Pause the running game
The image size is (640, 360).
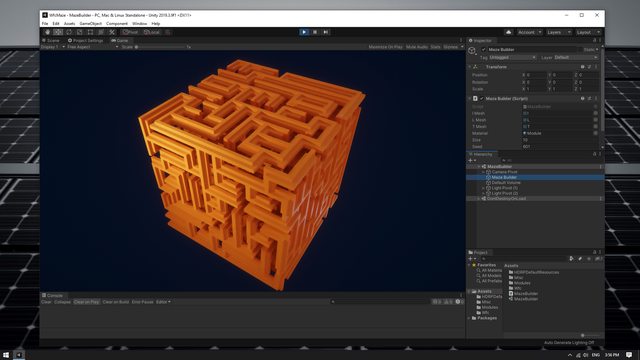click(315, 32)
